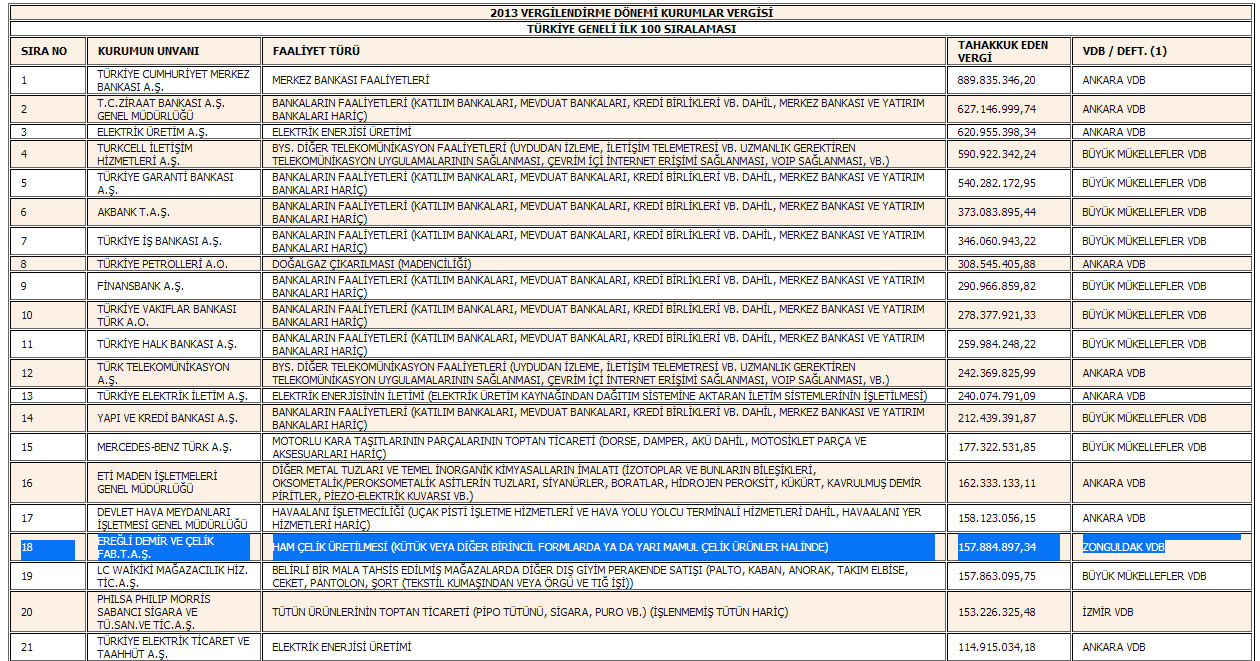Click the tax amount 259.984.248,22
This screenshot has height=661, width=1260.
click(x=996, y=344)
